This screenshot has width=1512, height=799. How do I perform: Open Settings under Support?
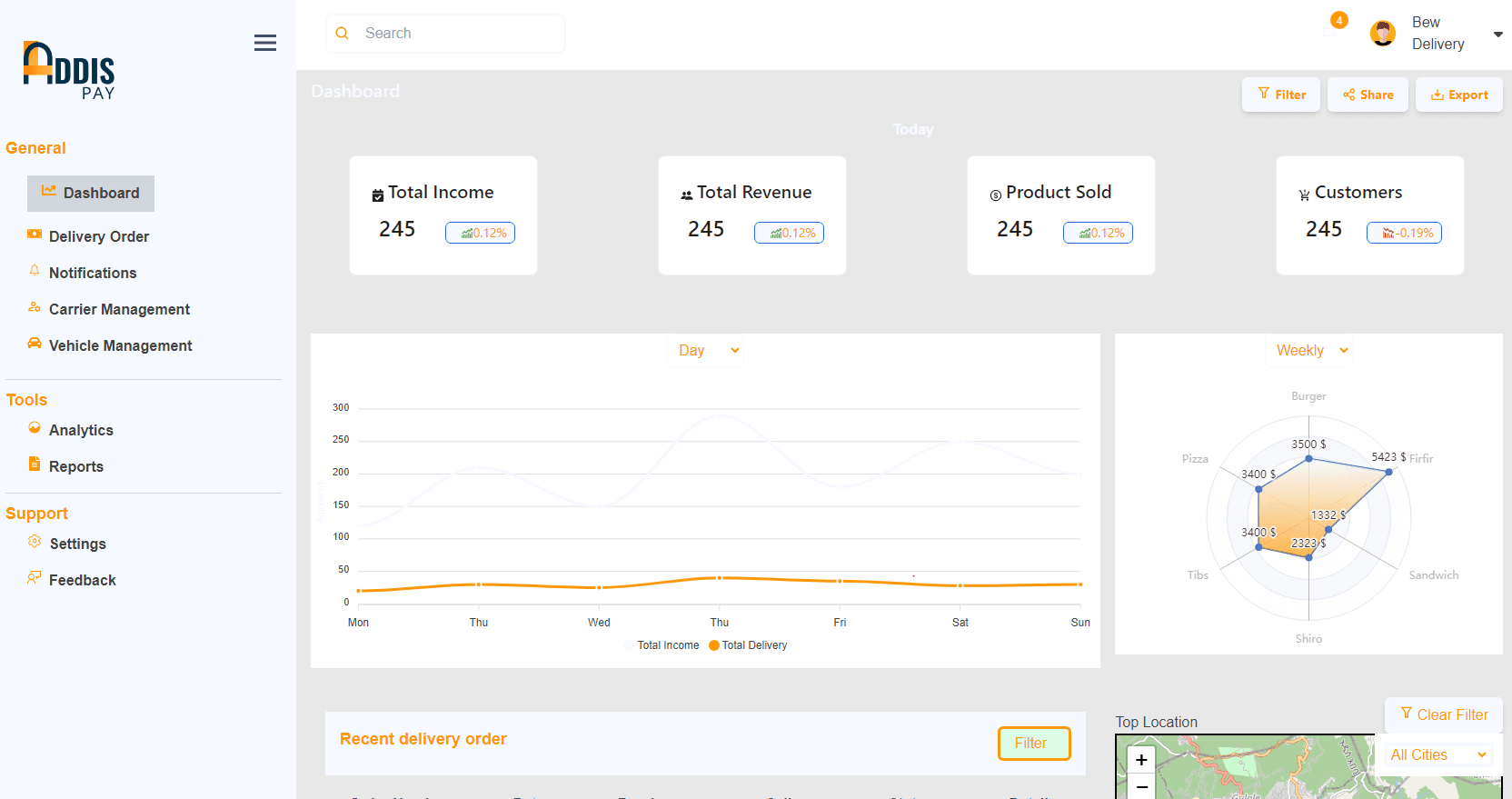pyautogui.click(x=78, y=544)
